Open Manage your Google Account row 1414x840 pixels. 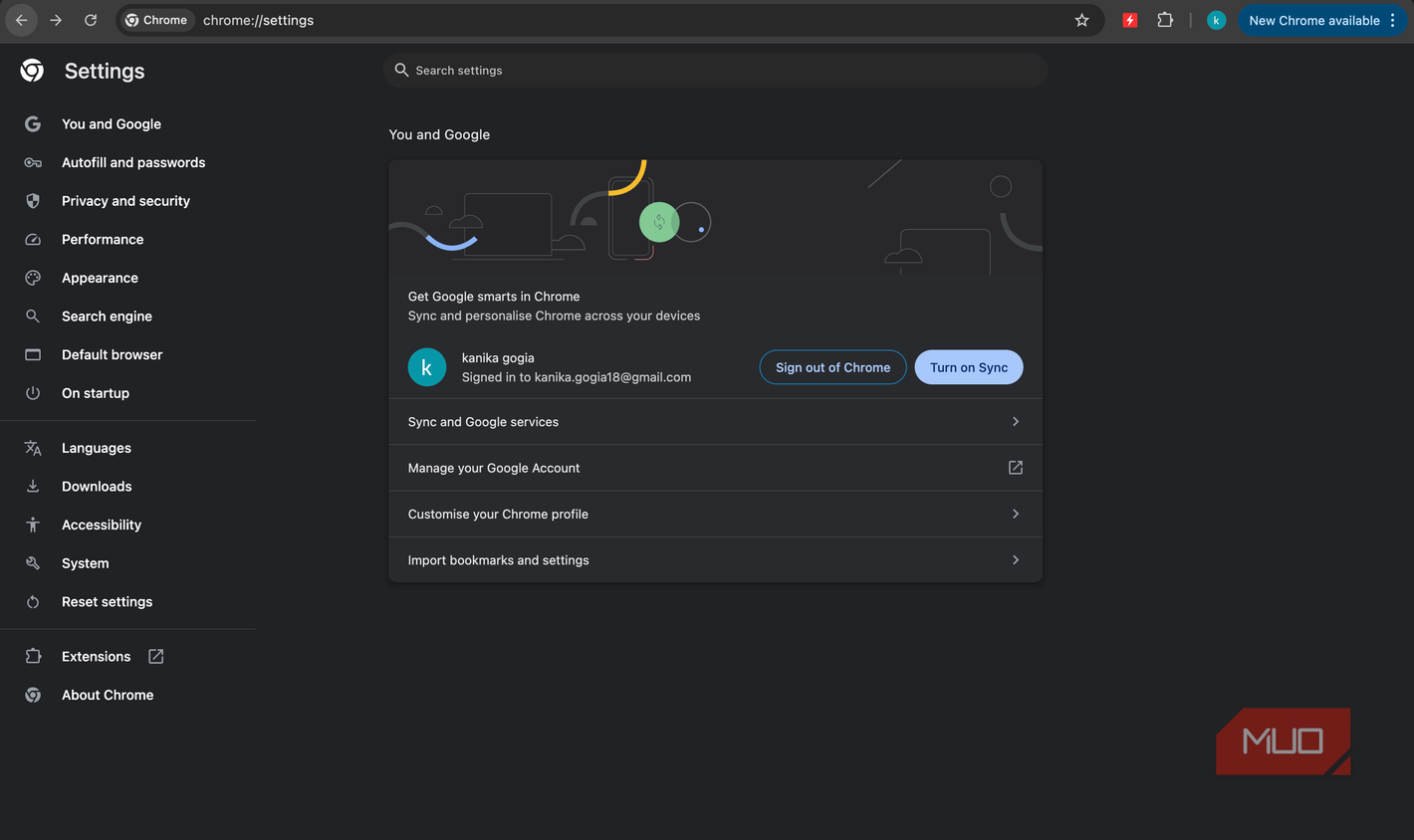(x=715, y=468)
